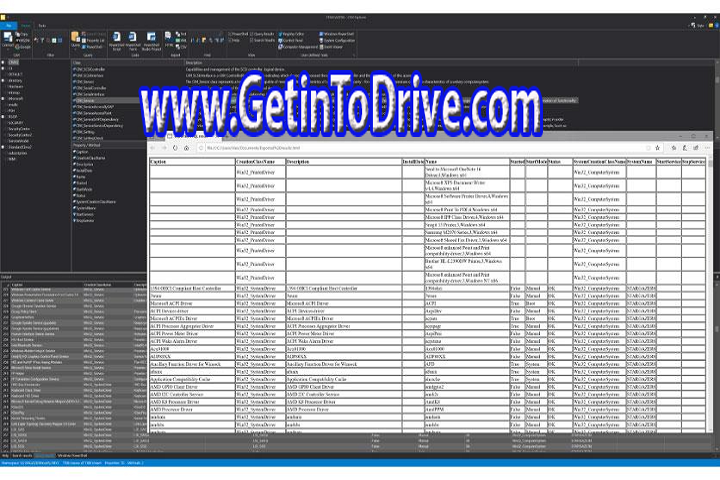Select class CIM_Sensor in list
This screenshot has width=720, height=480.
[x=84, y=82]
